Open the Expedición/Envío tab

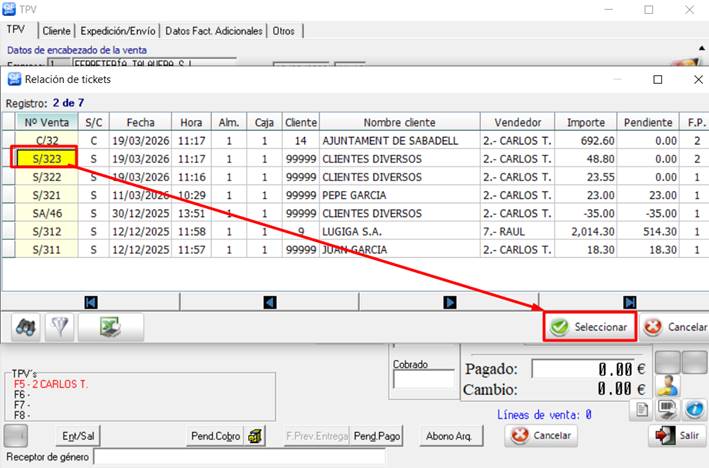pyautogui.click(x=119, y=31)
